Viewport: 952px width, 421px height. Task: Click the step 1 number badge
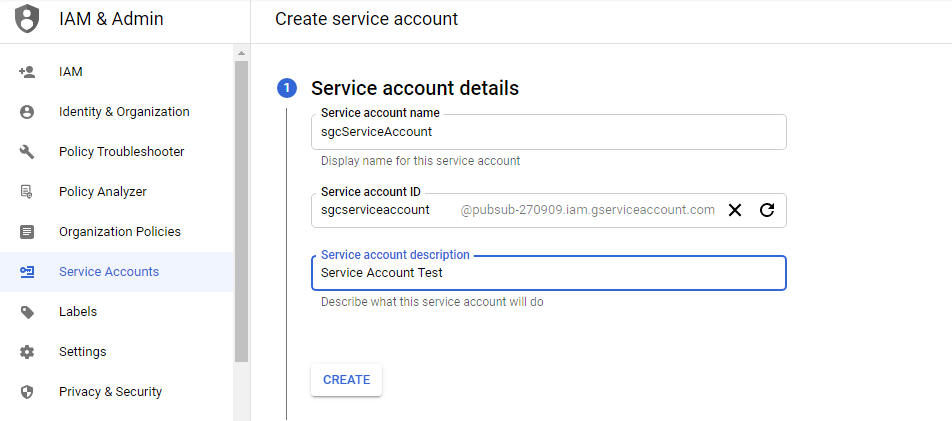coord(286,89)
